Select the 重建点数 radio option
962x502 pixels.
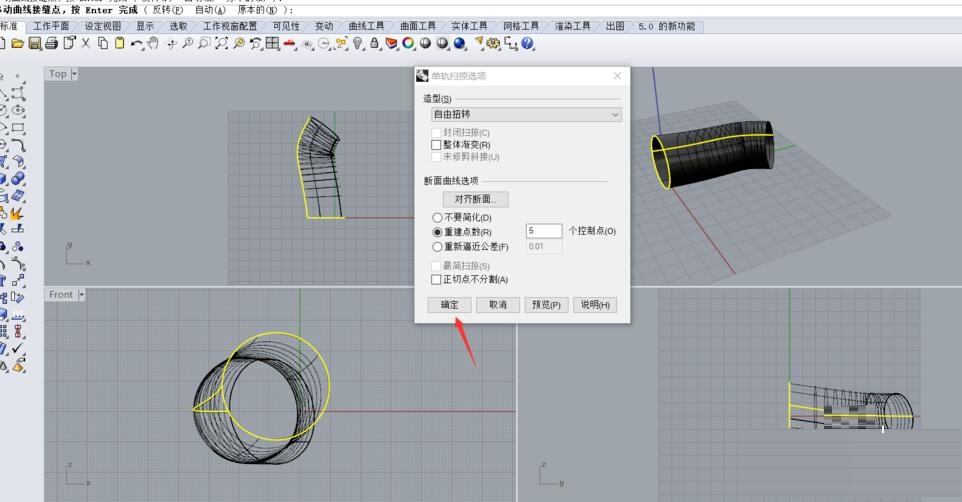(x=437, y=232)
